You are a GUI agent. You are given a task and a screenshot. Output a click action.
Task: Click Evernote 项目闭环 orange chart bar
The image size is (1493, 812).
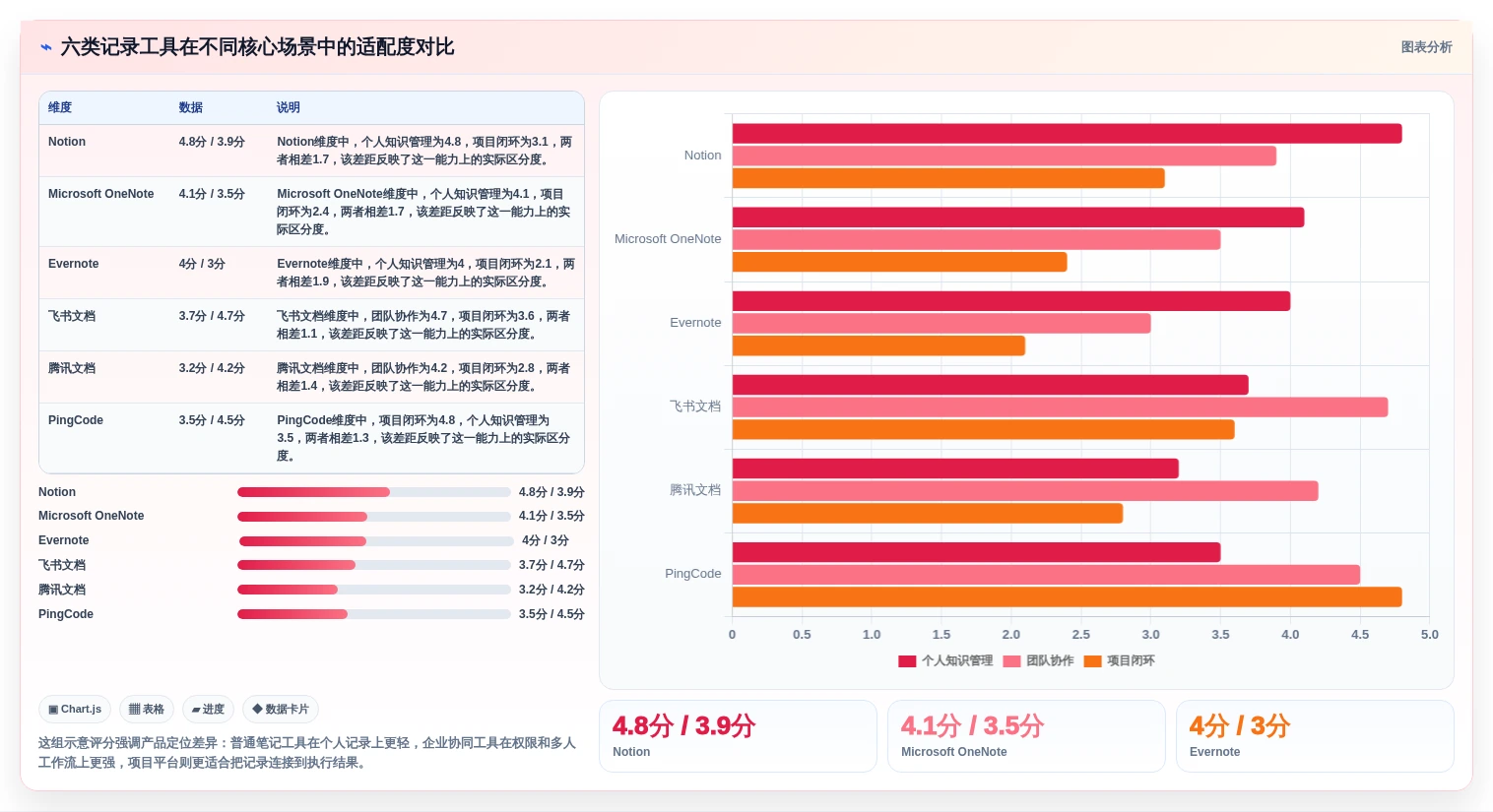coord(878,345)
